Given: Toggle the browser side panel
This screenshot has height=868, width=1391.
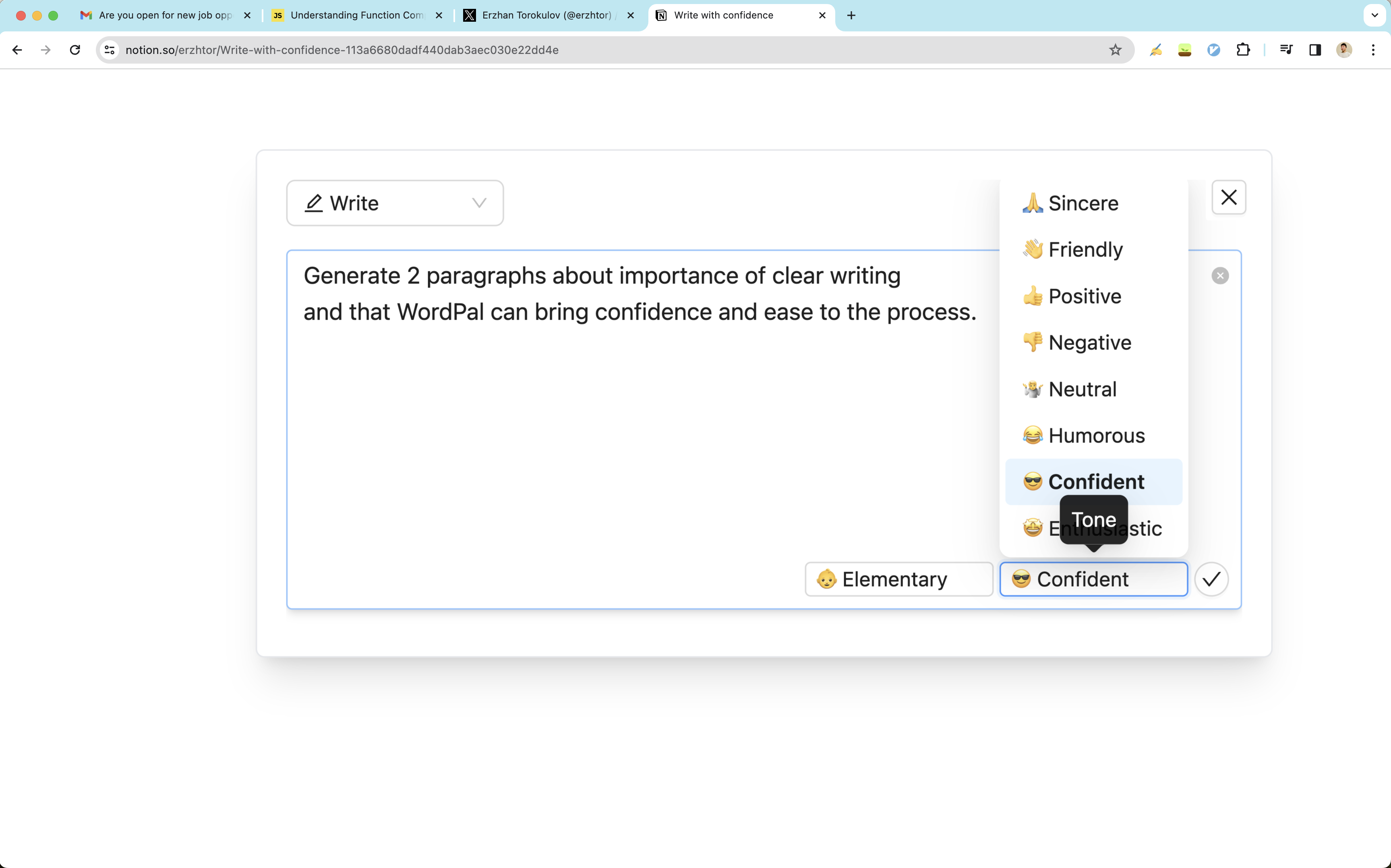Looking at the screenshot, I should tap(1315, 50).
